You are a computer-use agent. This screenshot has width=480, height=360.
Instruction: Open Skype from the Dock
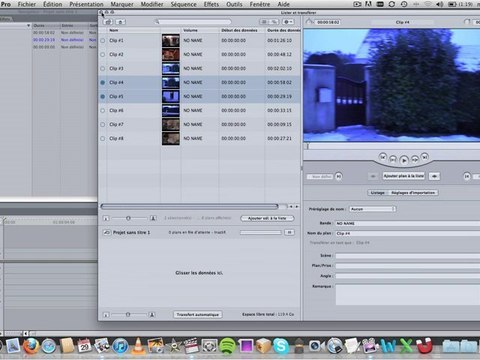[x=281, y=346]
